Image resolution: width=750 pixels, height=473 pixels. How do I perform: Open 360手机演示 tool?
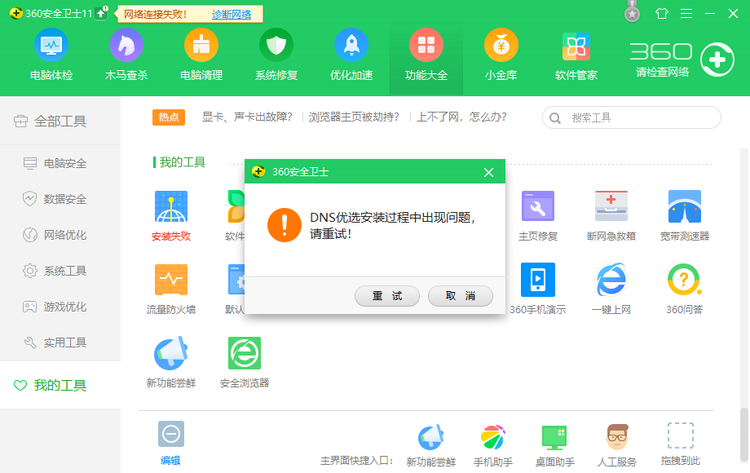click(538, 288)
